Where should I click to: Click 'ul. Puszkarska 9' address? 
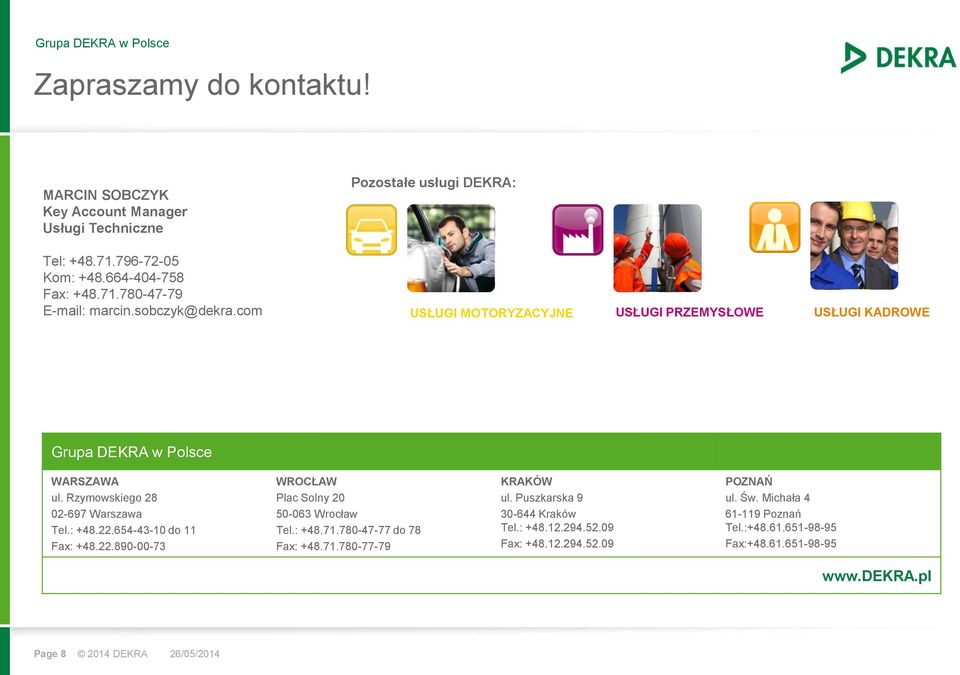[x=541, y=497]
